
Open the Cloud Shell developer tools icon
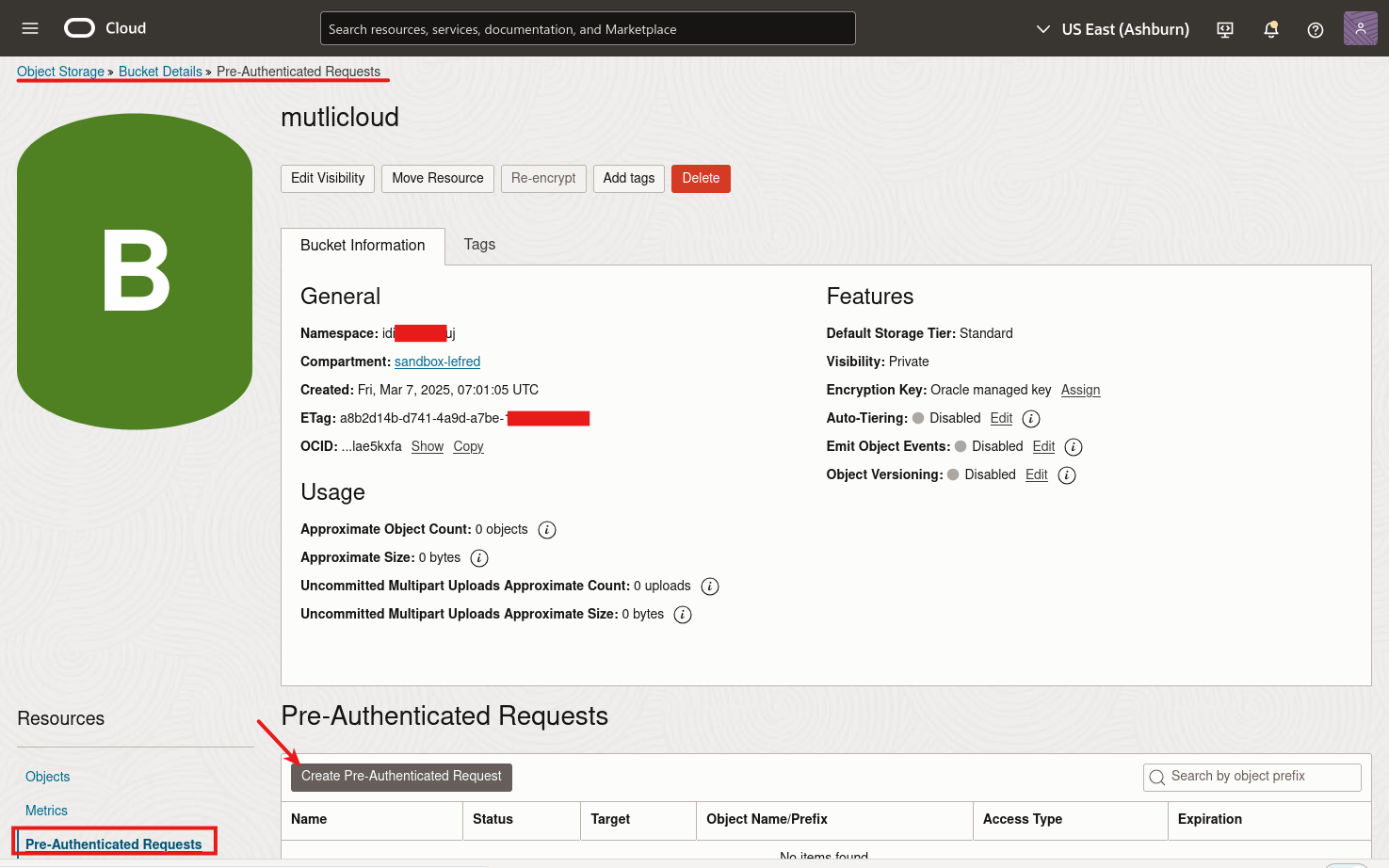pos(1225,29)
